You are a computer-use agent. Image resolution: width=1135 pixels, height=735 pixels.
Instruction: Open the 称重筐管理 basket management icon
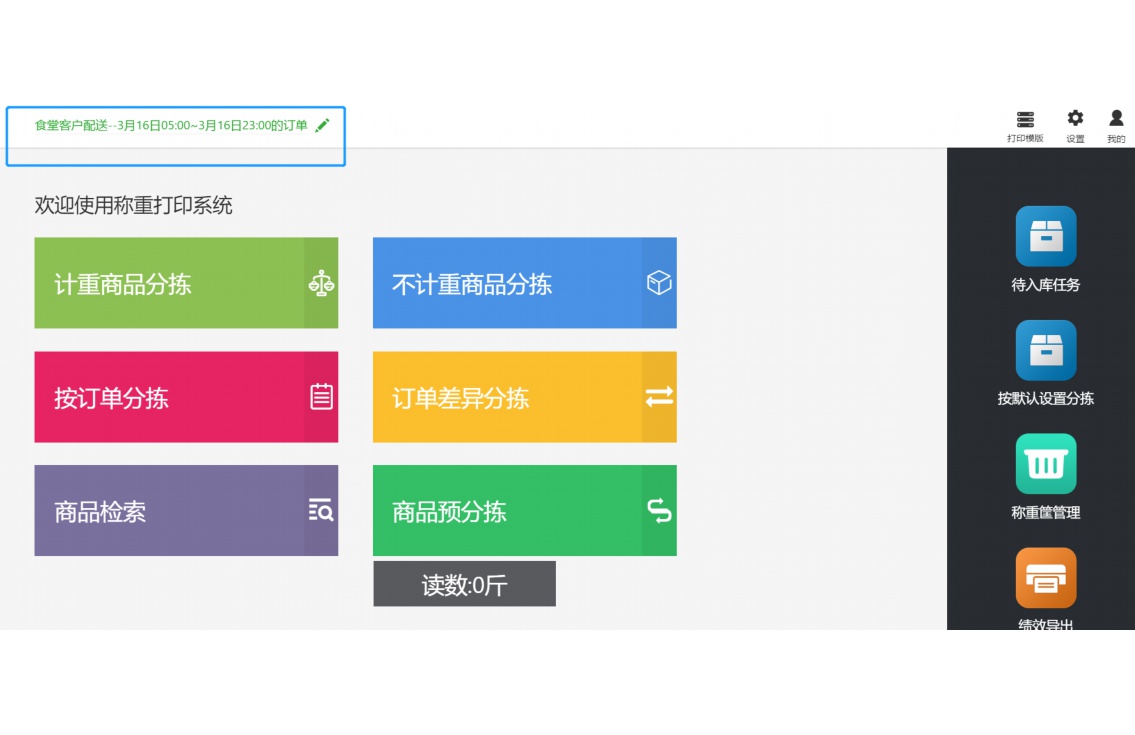pyautogui.click(x=1045, y=464)
